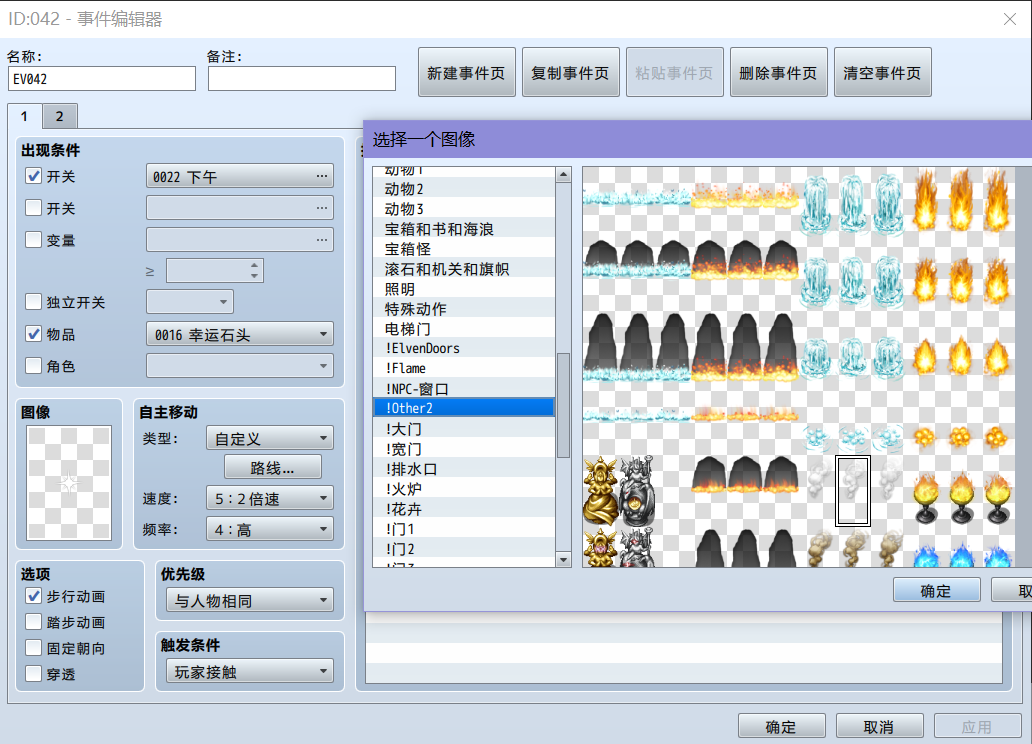Click the 取消 button in the event editor
Viewport: 1032px width, 744px height.
pos(879,726)
